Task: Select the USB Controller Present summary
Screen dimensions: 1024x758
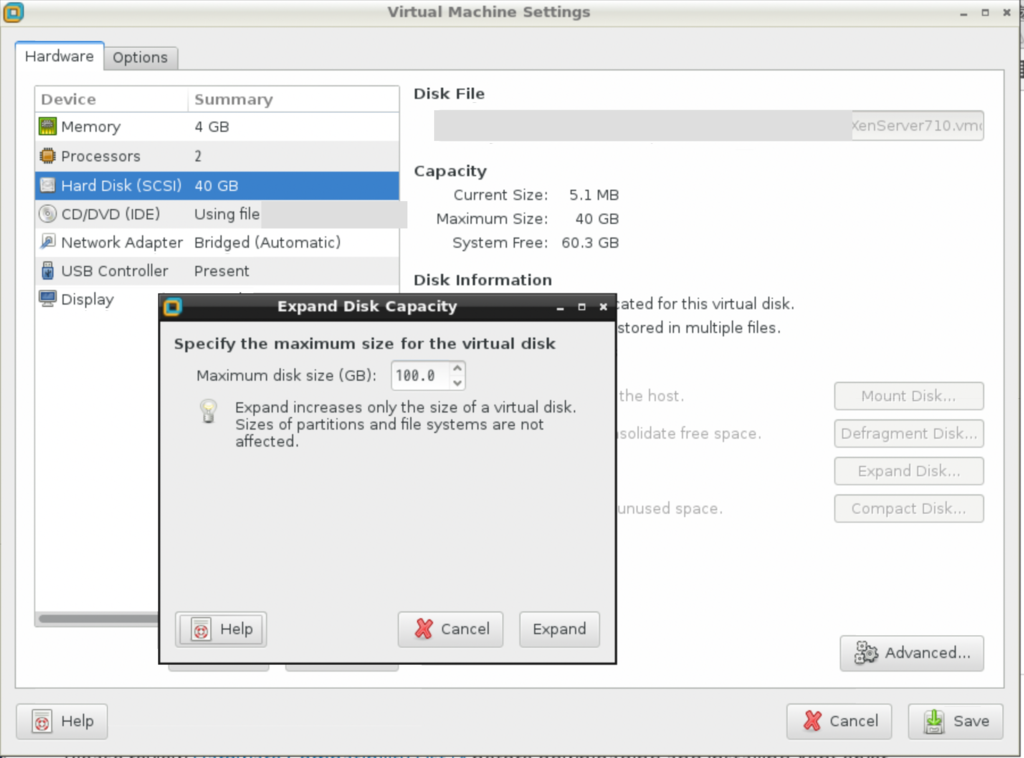Action: click(221, 271)
